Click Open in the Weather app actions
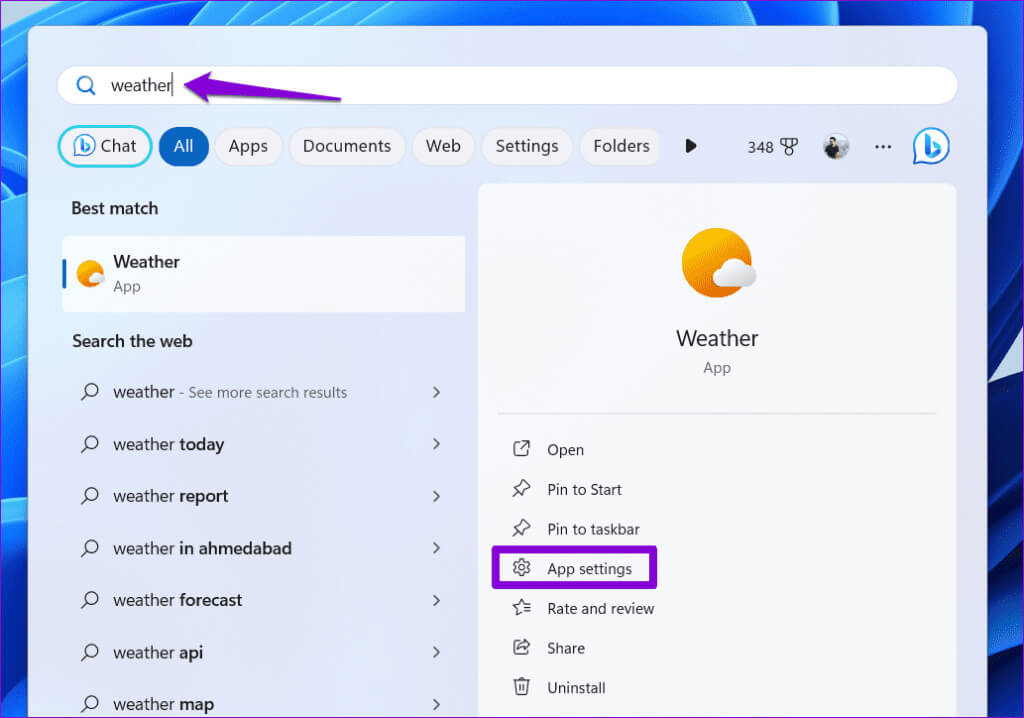The height and width of the screenshot is (718, 1024). point(566,450)
